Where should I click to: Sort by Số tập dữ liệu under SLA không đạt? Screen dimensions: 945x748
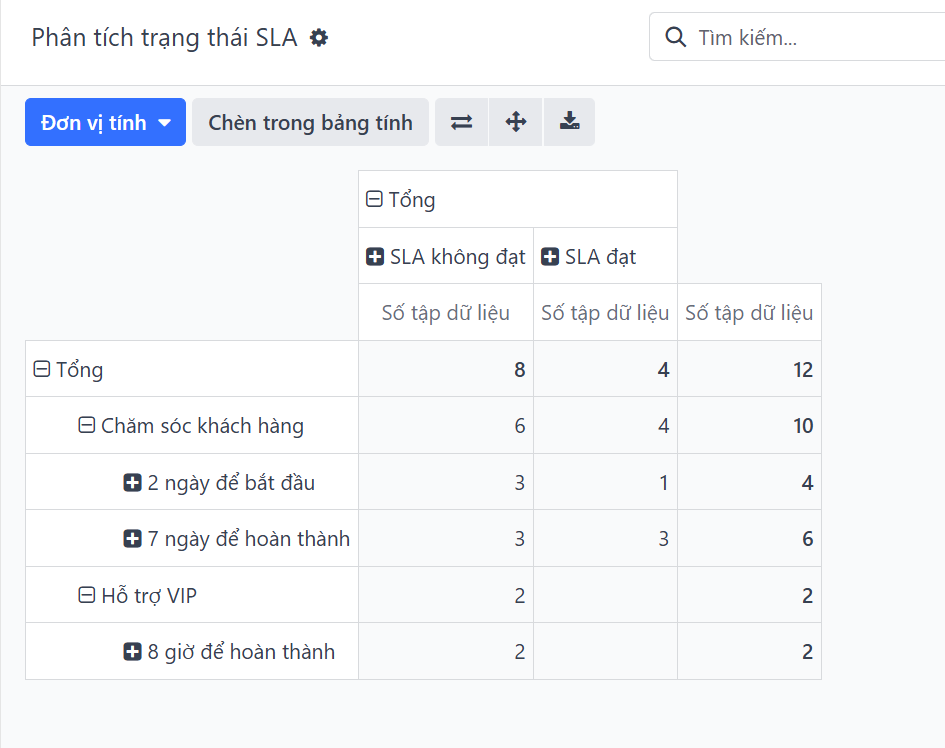click(446, 313)
